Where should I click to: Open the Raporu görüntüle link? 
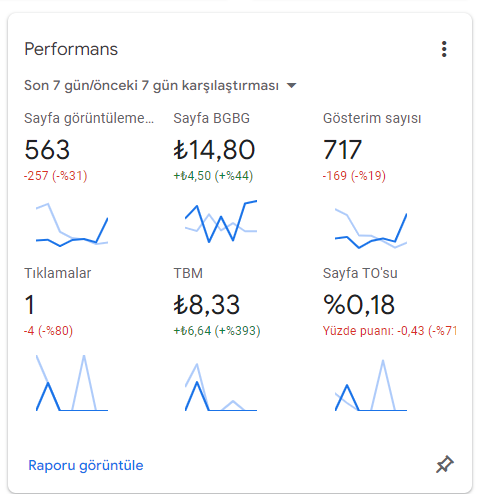coord(86,465)
